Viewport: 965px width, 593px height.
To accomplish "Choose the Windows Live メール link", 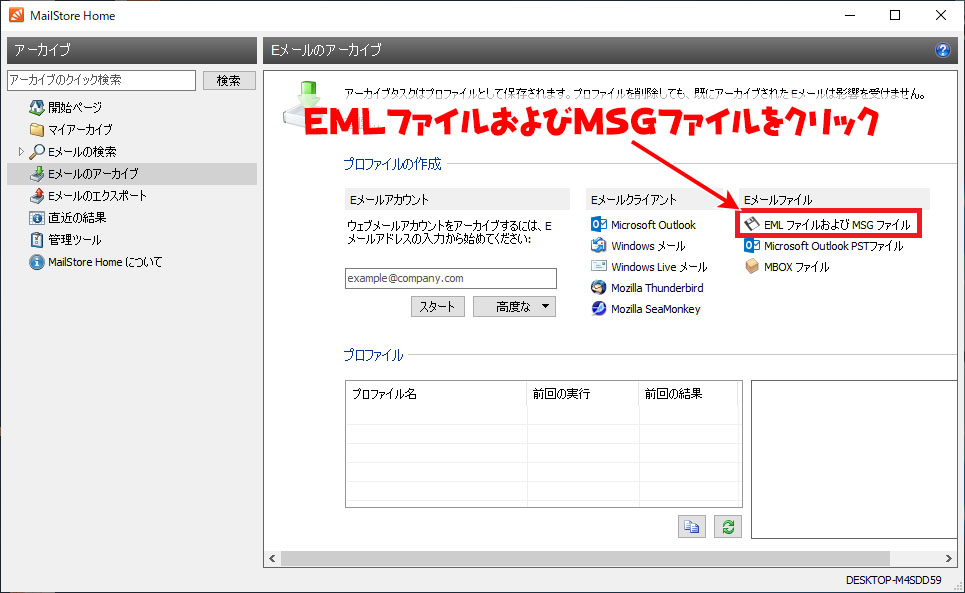I will (x=659, y=267).
